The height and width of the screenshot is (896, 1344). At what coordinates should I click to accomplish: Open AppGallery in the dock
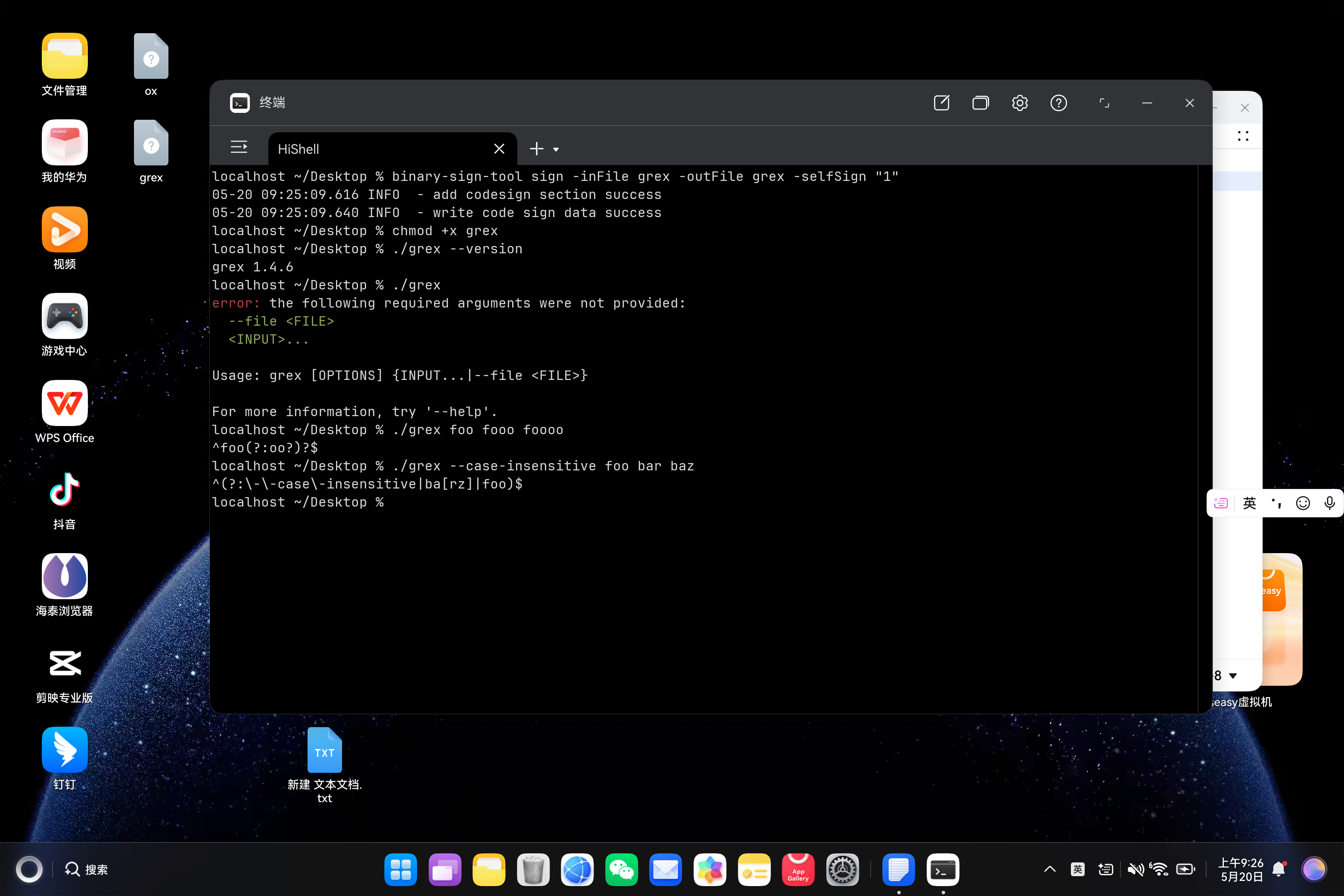798,870
